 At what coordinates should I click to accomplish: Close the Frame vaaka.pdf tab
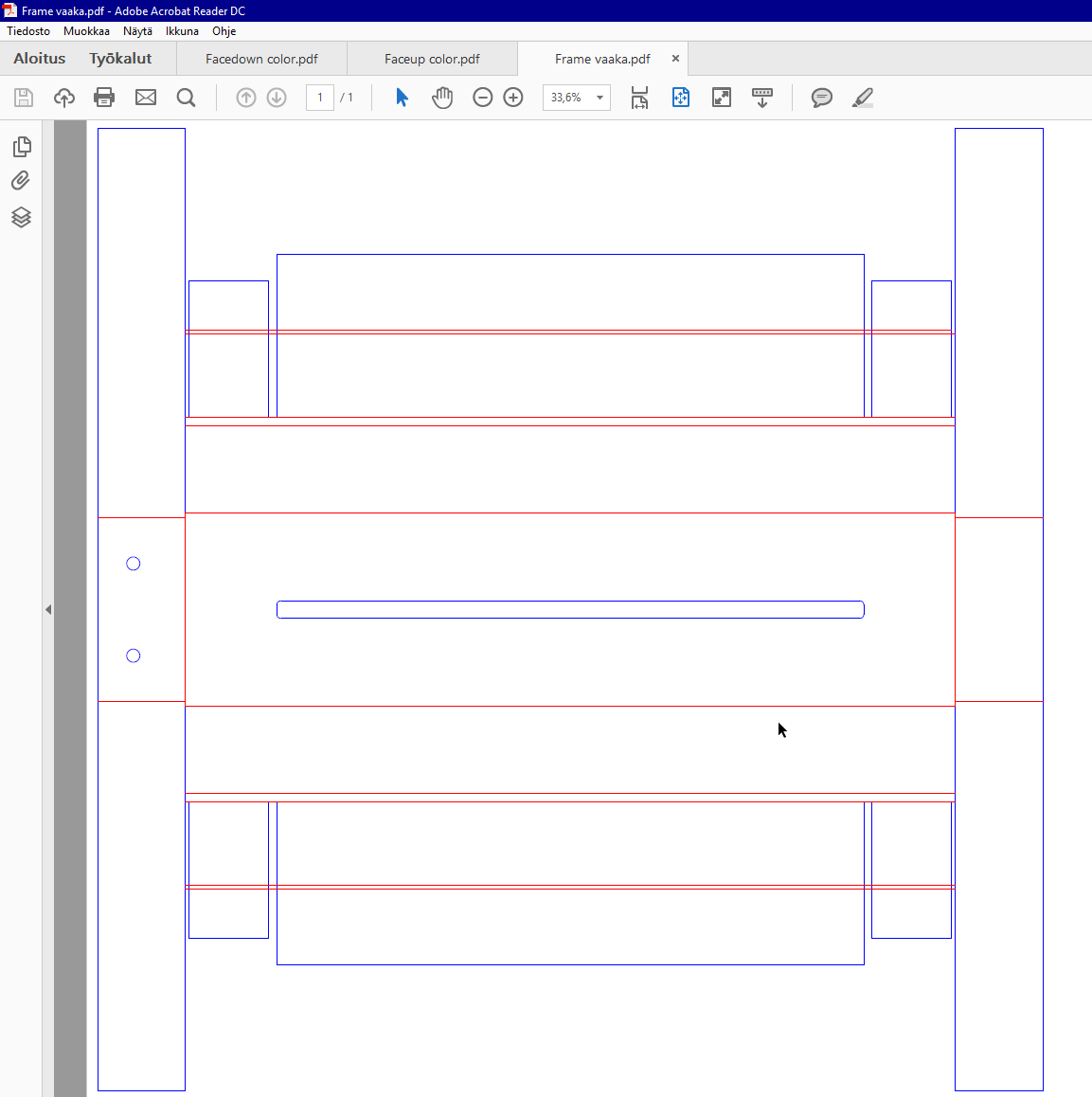[x=676, y=59]
